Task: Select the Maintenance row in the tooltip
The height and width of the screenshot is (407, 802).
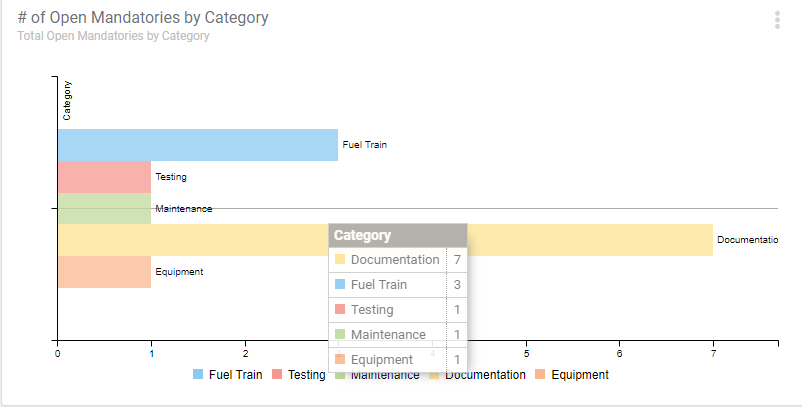Action: [398, 334]
